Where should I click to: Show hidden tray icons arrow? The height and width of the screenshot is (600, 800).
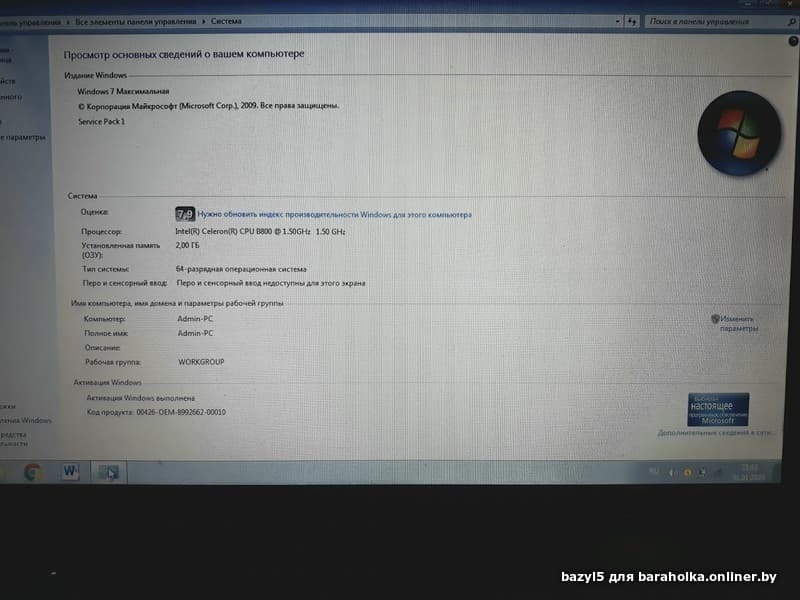click(x=671, y=472)
